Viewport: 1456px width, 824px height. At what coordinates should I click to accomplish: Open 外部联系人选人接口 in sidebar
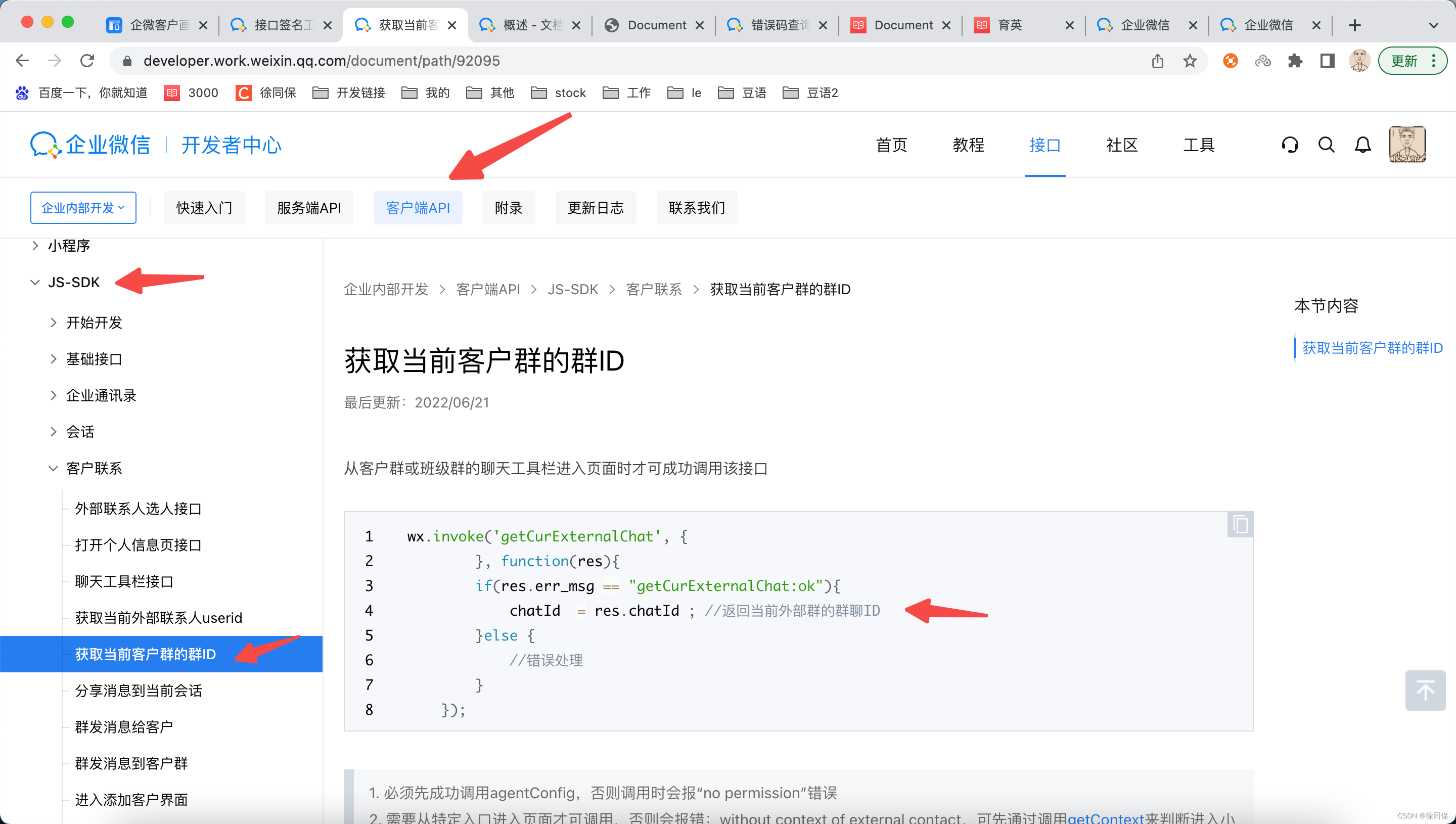click(x=139, y=509)
